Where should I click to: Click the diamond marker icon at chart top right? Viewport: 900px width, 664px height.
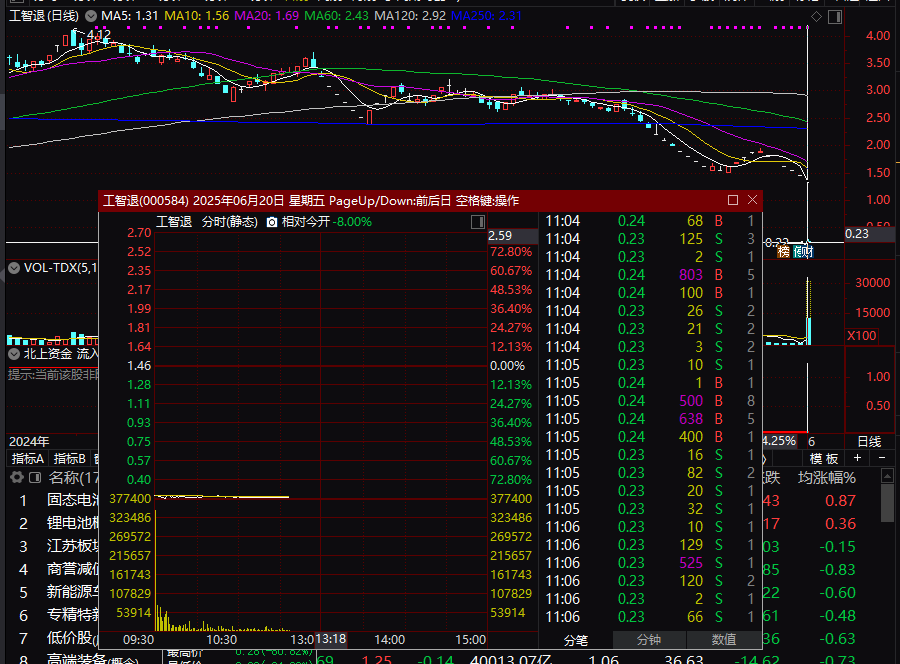pos(816,17)
